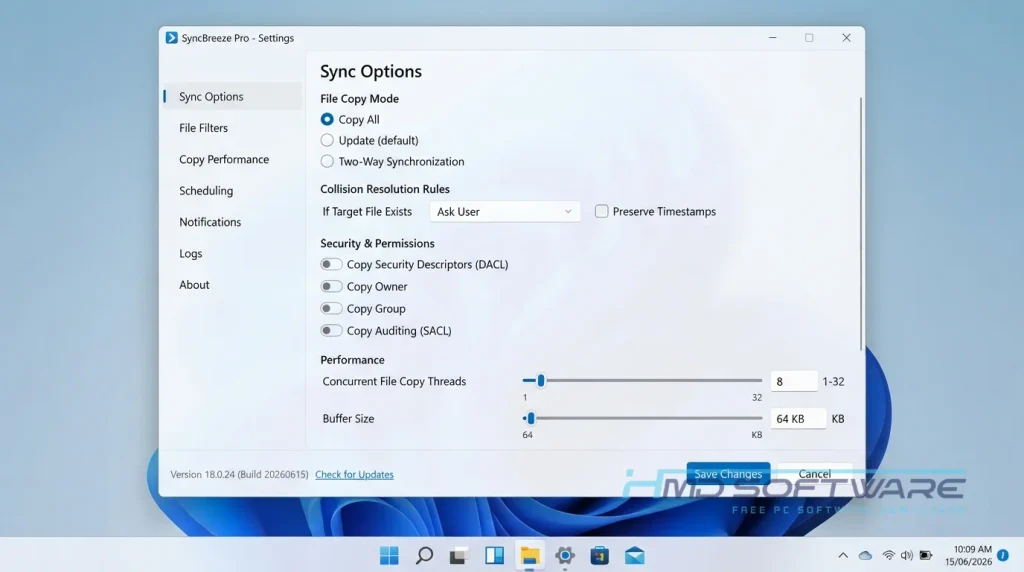
Task: Enable Preserve Timestamps checkbox
Action: (x=601, y=212)
